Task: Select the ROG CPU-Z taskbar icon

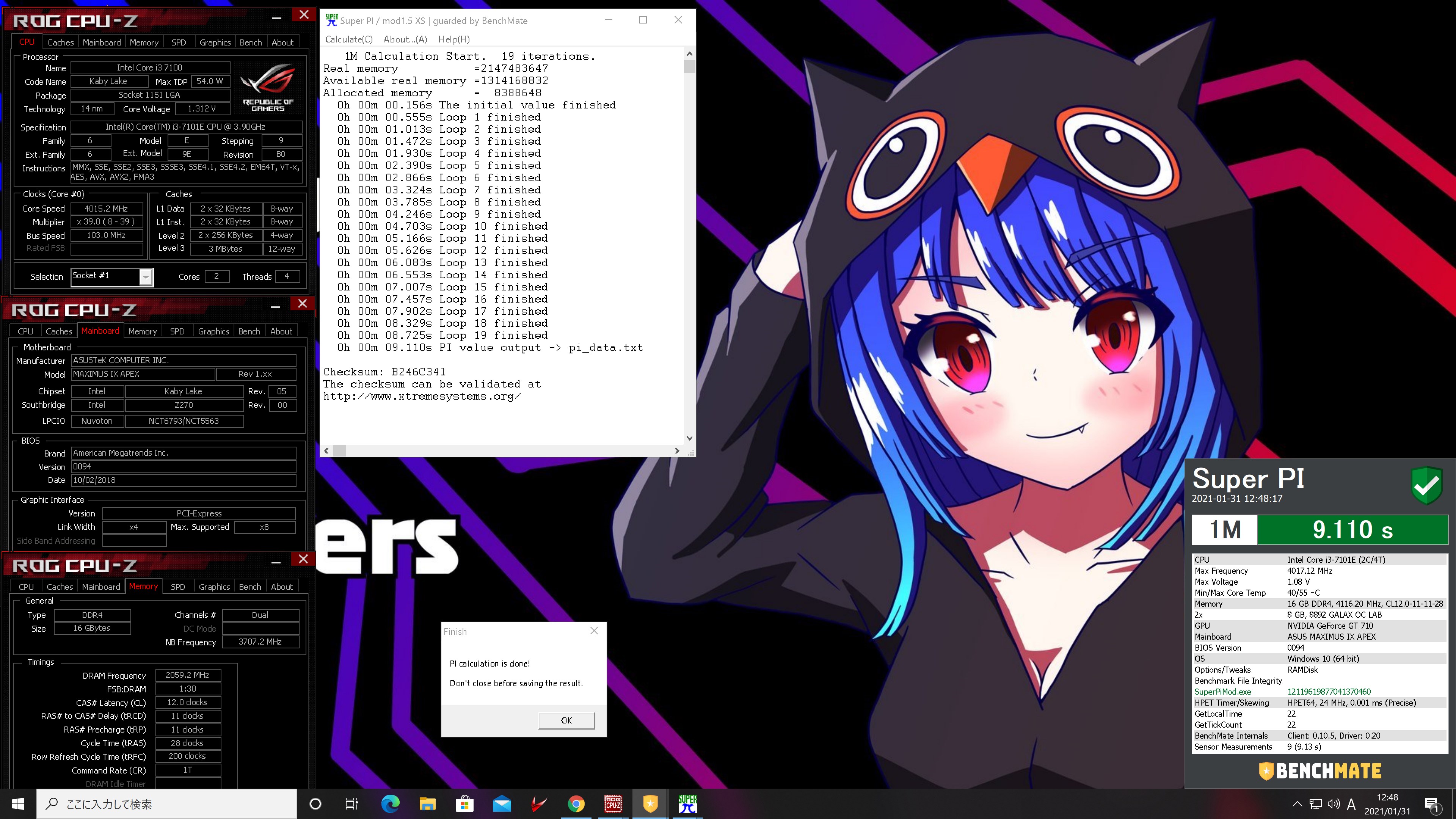Action: click(613, 804)
